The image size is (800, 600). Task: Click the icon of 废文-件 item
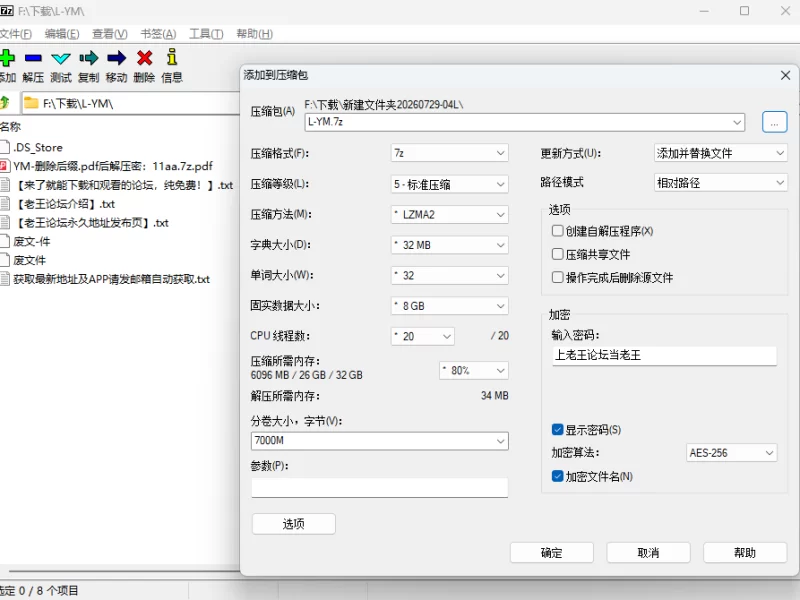(x=5, y=241)
